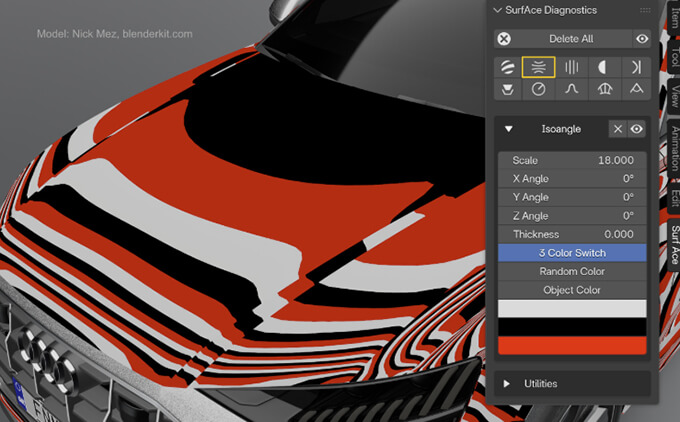Toggle visibility of all diagnostics with eye
This screenshot has width=680, height=422.
[640, 39]
